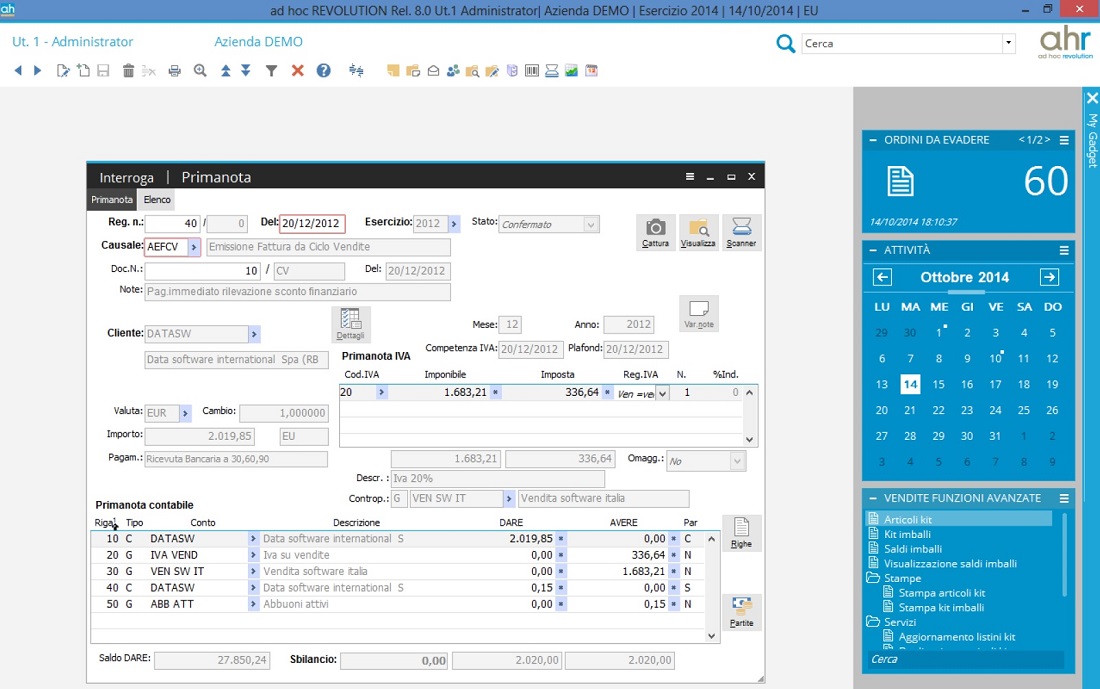Screen dimensions: 1100x689
Task: Click the printer icon in toolbar
Action: pyautogui.click(x=175, y=71)
